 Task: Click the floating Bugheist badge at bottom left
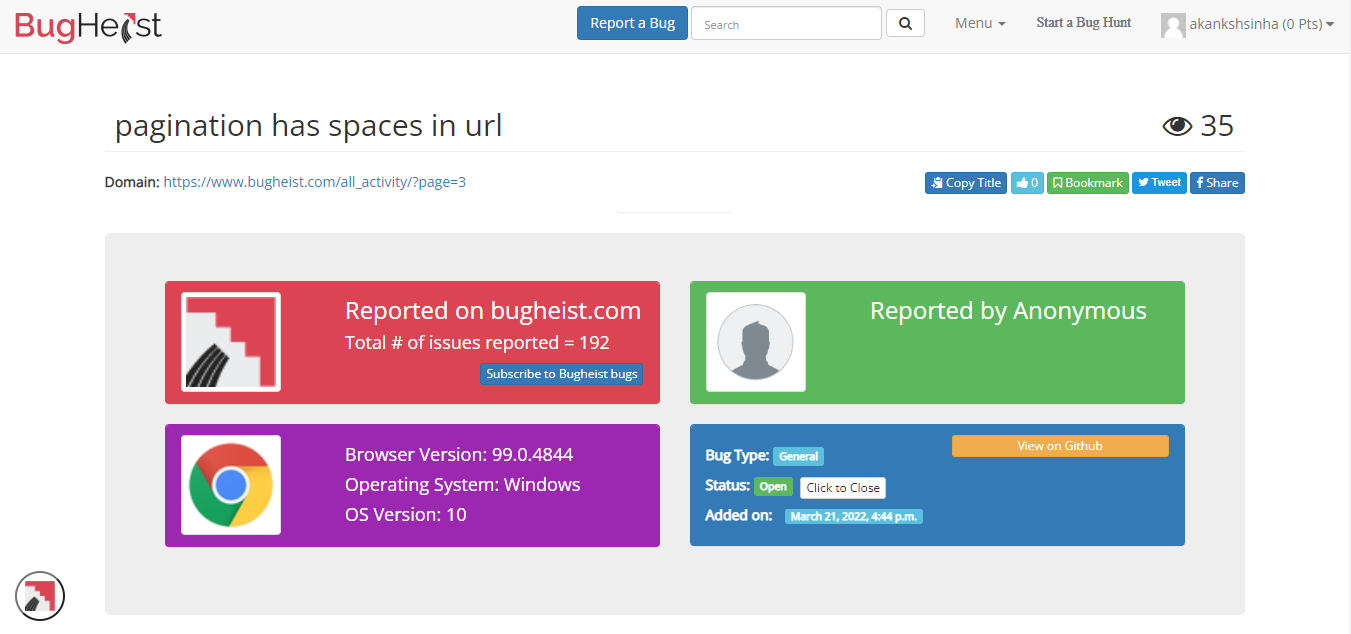(40, 595)
